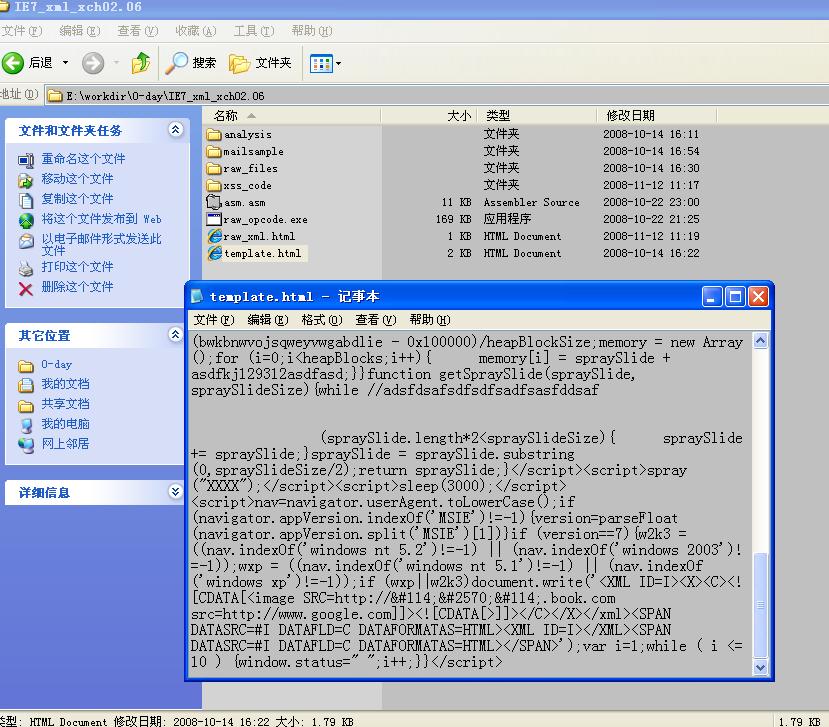
Task: Close the template.html Notepad window
Action: pyautogui.click(x=759, y=297)
